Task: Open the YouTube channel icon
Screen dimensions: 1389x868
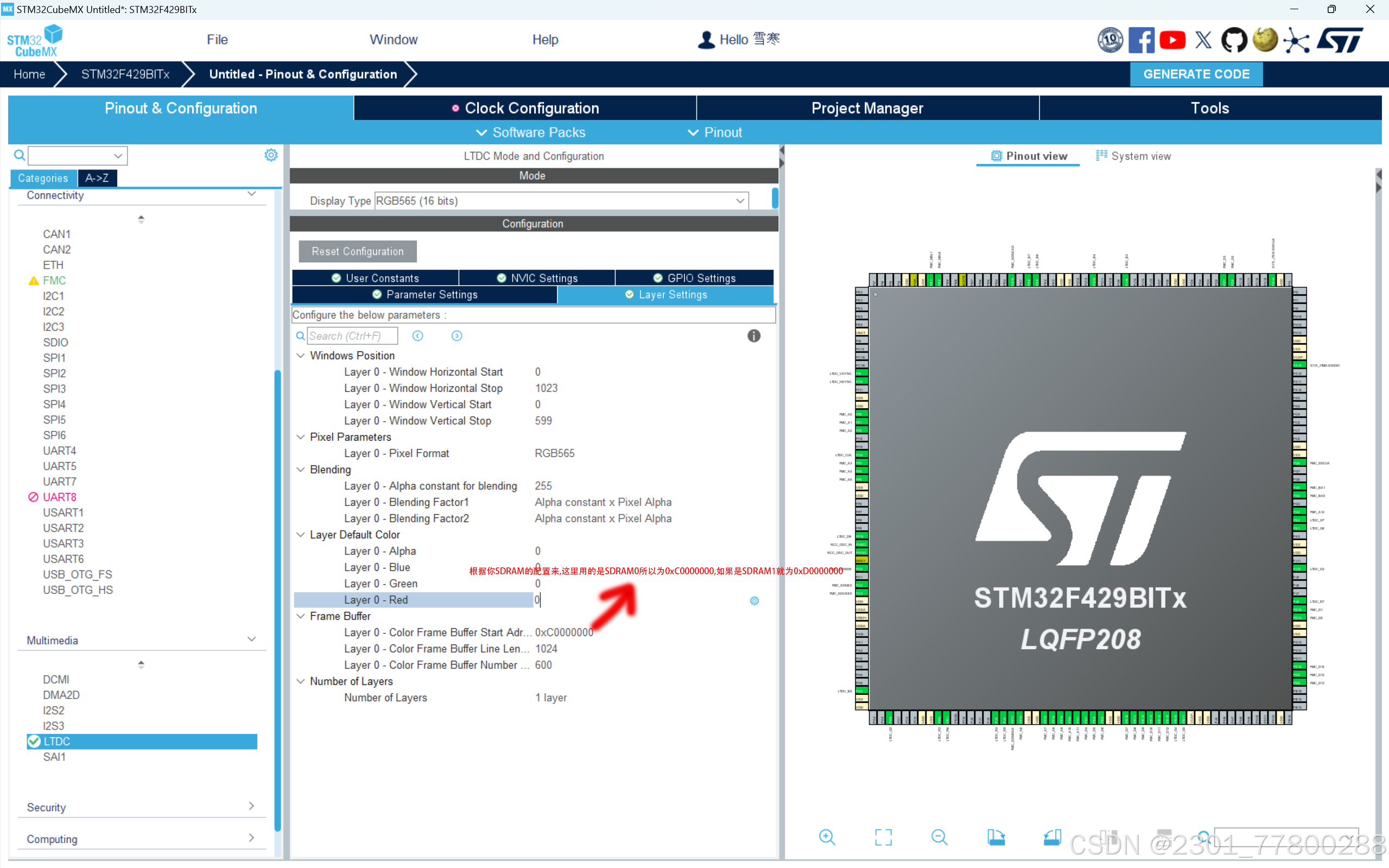Action: (1172, 40)
